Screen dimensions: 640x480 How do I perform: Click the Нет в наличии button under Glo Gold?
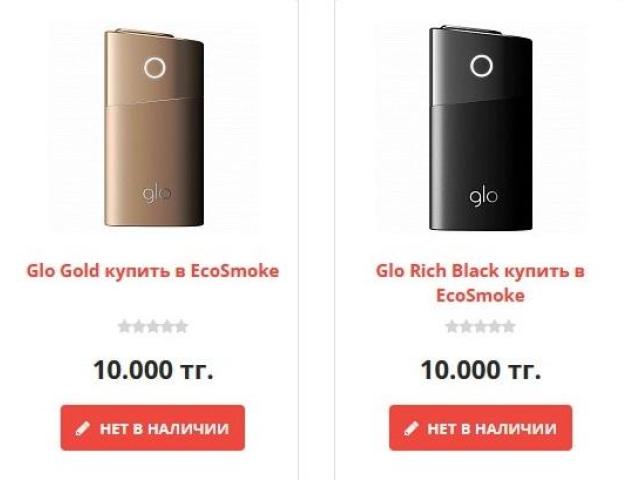click(153, 428)
